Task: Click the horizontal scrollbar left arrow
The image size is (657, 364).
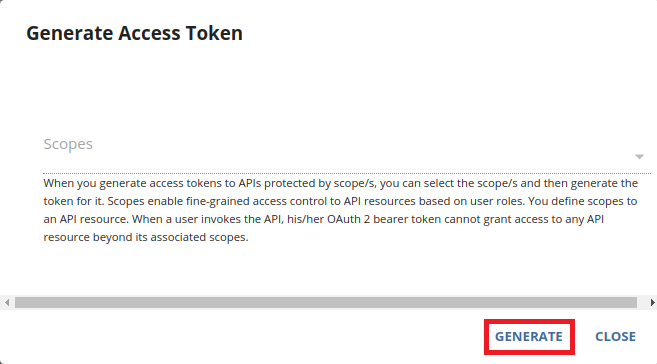Action: pyautogui.click(x=7, y=302)
